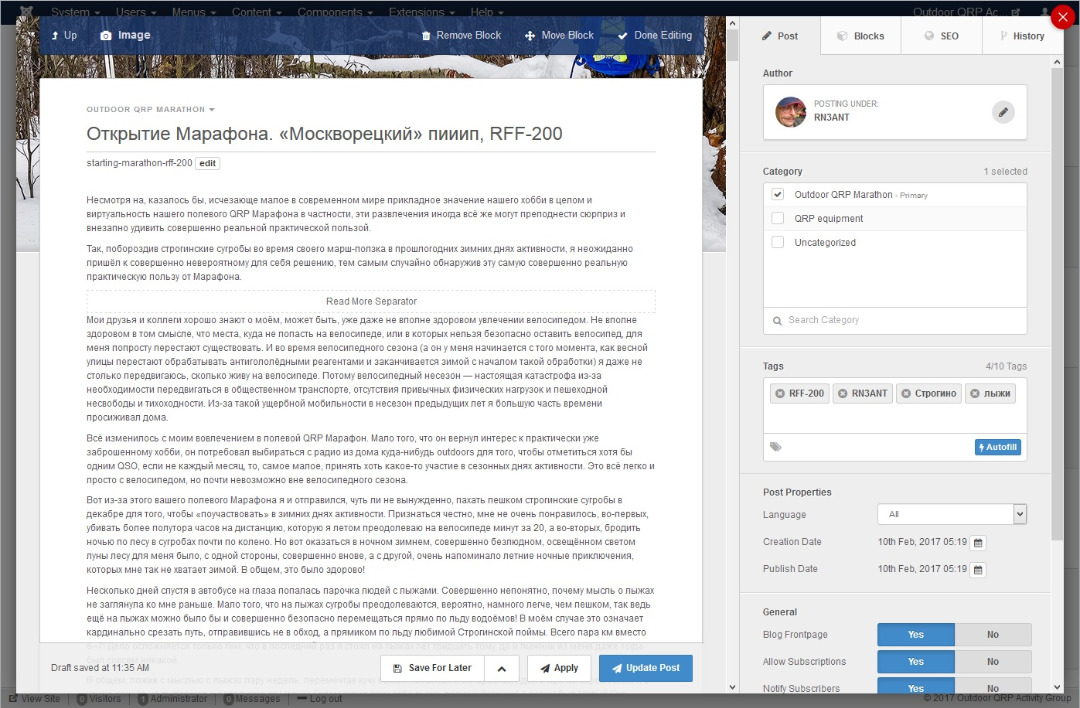Click the Remove Block trash icon
The width and height of the screenshot is (1080, 708).
[x=426, y=35]
